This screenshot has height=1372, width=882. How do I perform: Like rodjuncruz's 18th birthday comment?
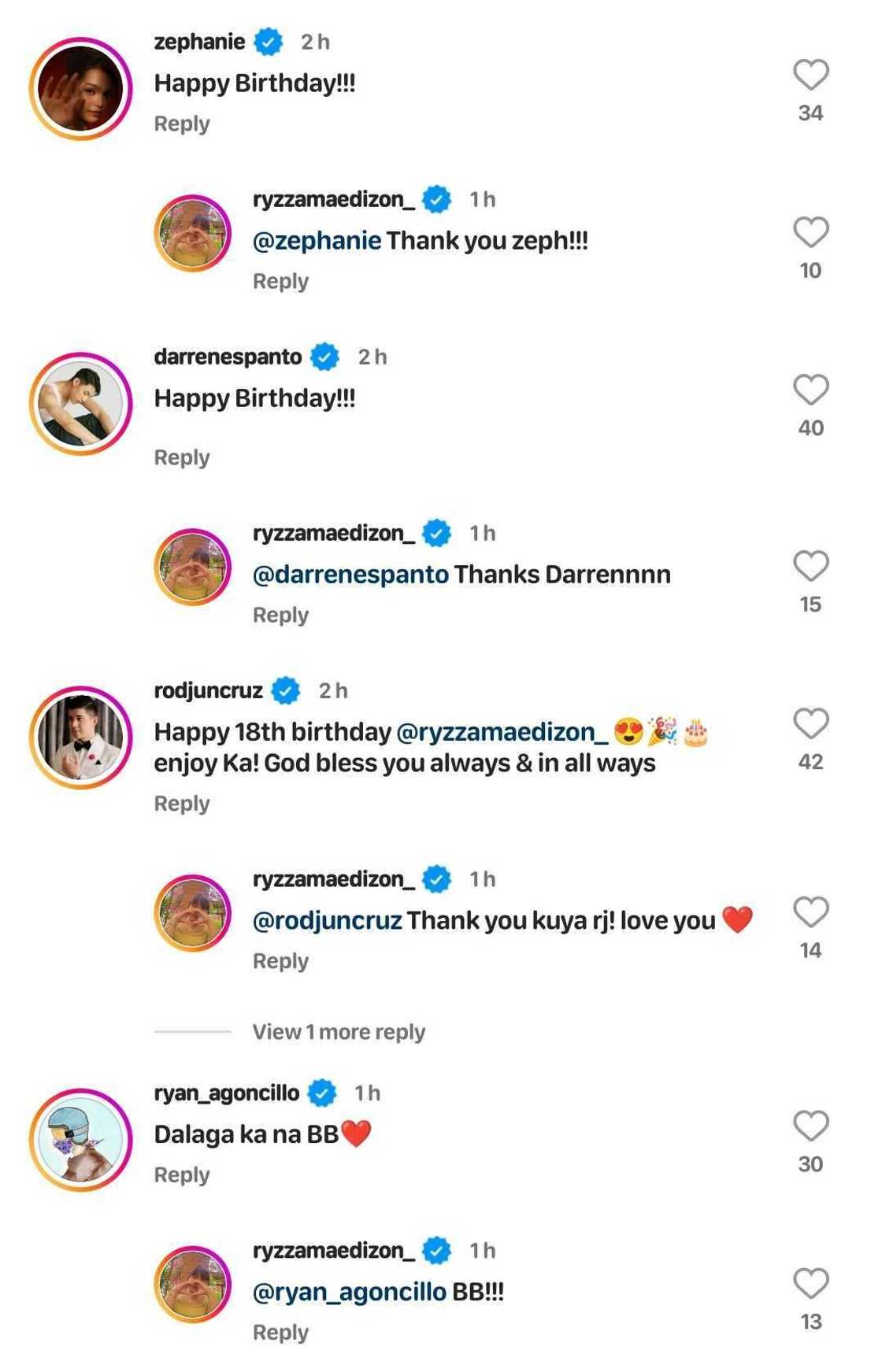point(810,724)
